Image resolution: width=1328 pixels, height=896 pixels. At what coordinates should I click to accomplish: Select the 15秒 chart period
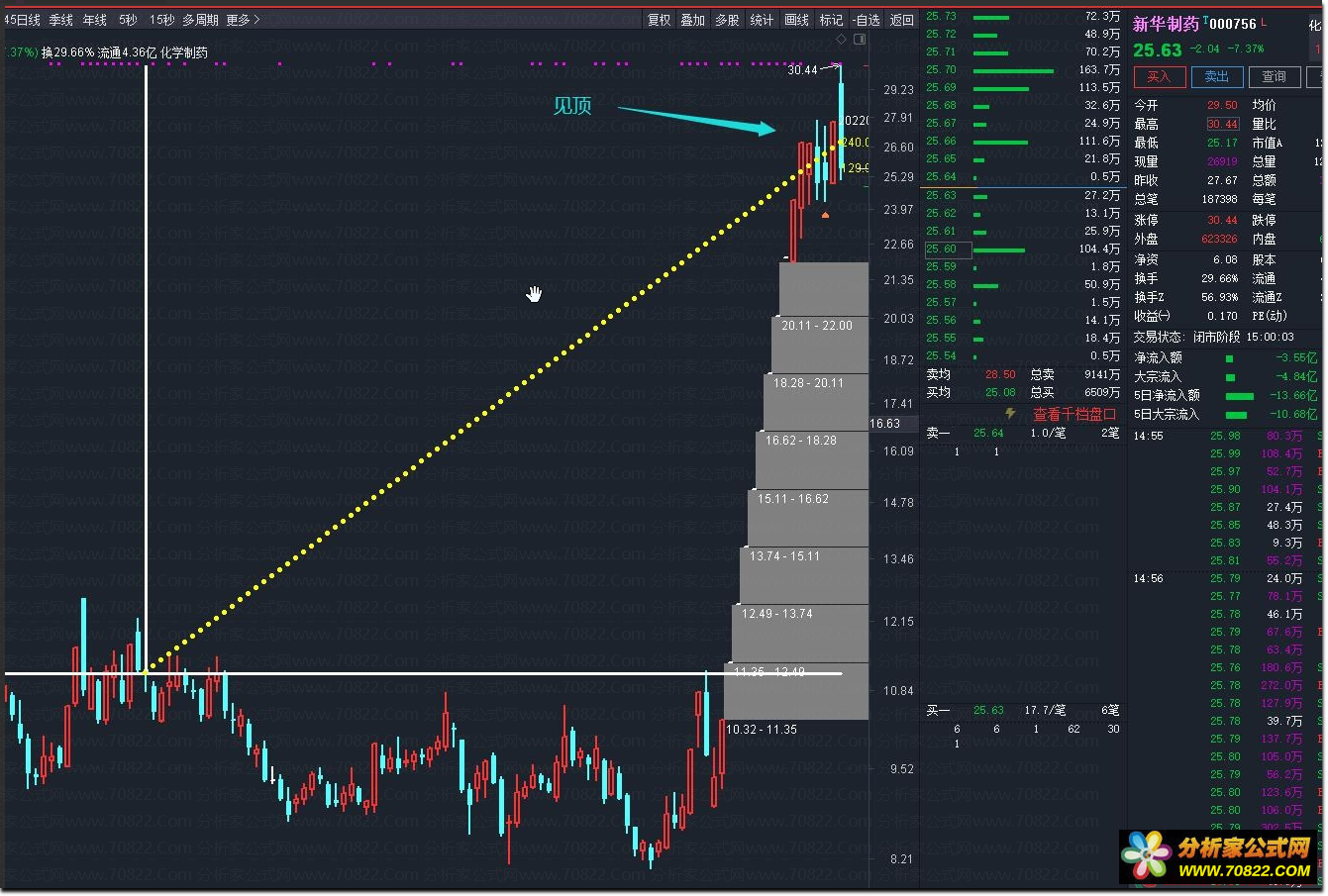coord(161,20)
